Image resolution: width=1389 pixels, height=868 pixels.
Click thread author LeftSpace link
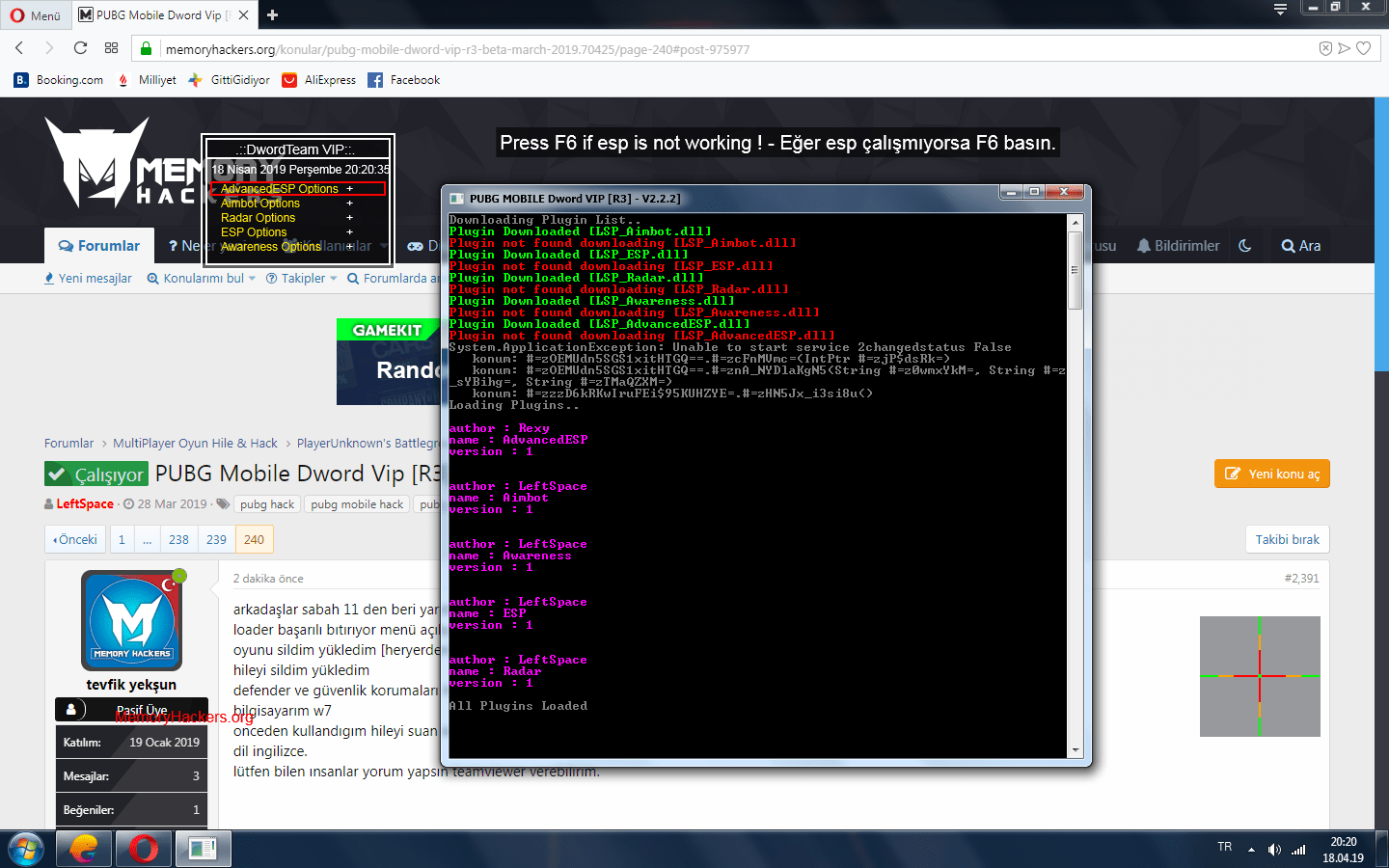coord(85,504)
